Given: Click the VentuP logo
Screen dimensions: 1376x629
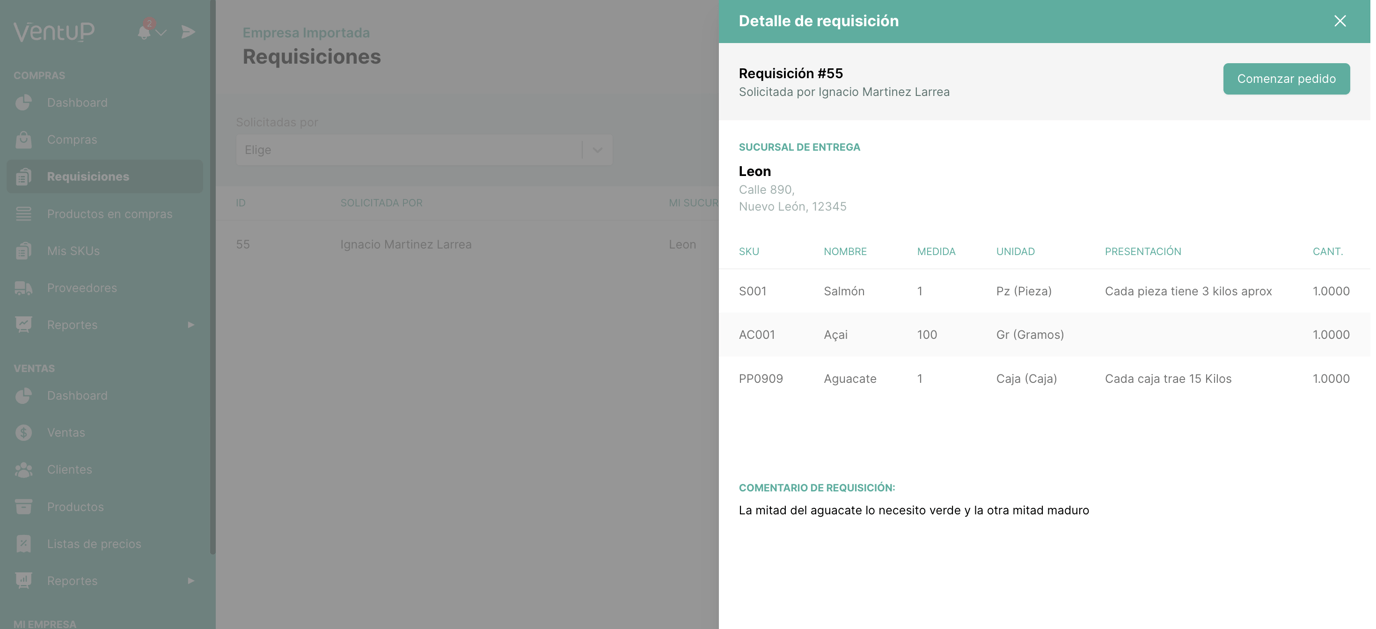Looking at the screenshot, I should click(x=55, y=32).
